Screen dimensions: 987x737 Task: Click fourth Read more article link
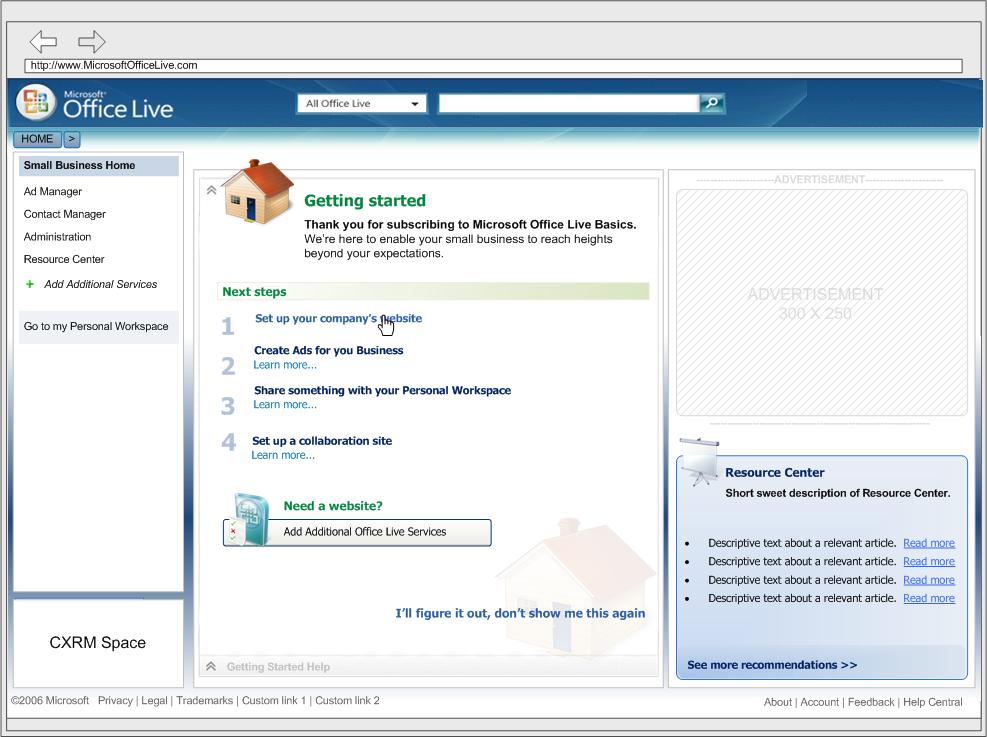tap(929, 599)
